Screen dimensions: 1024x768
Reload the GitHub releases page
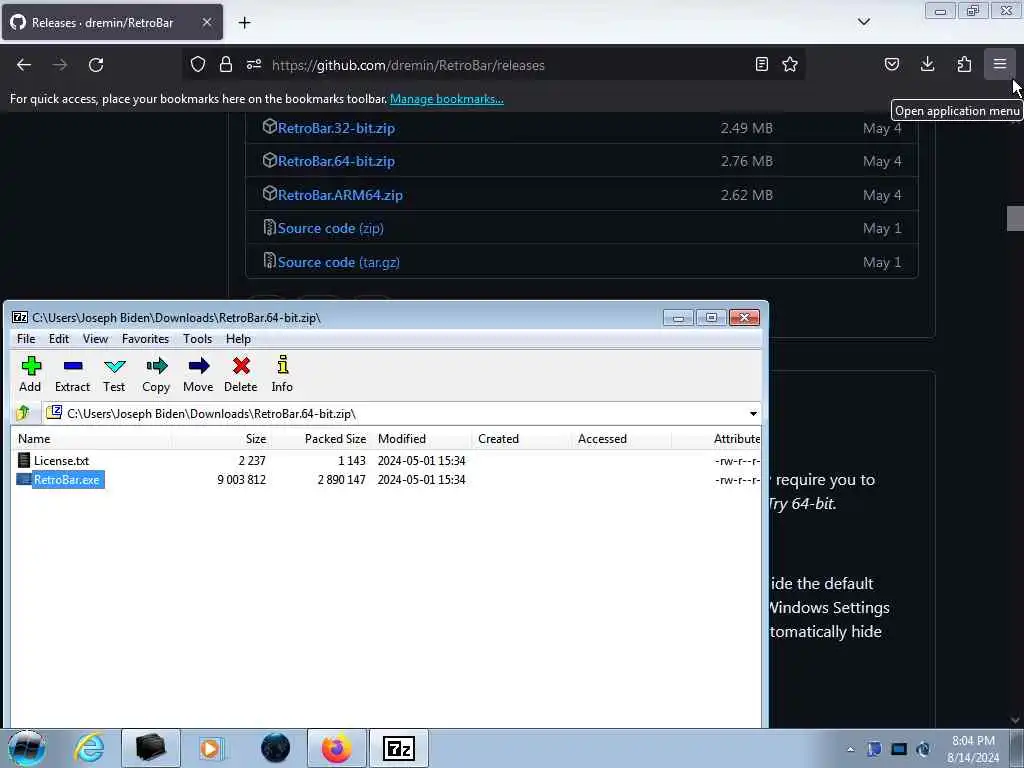pyautogui.click(x=96, y=65)
